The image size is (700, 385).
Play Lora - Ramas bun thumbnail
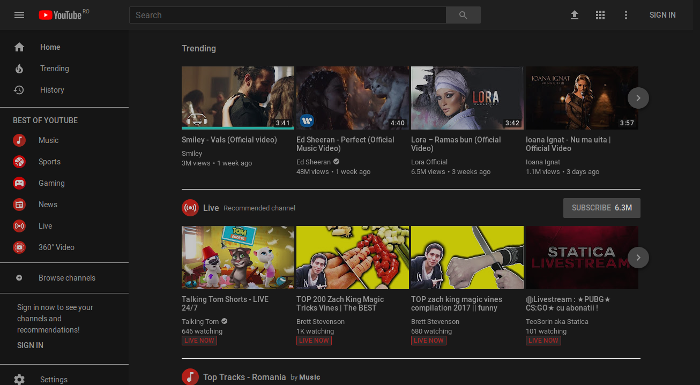click(x=467, y=98)
